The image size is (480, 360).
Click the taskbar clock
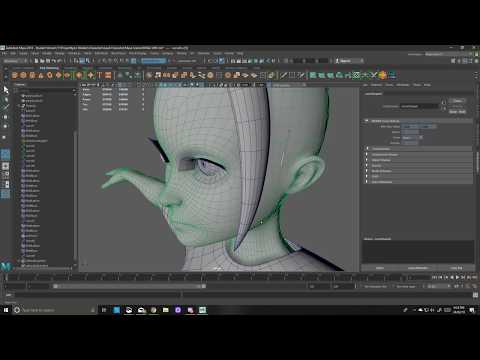(x=459, y=310)
